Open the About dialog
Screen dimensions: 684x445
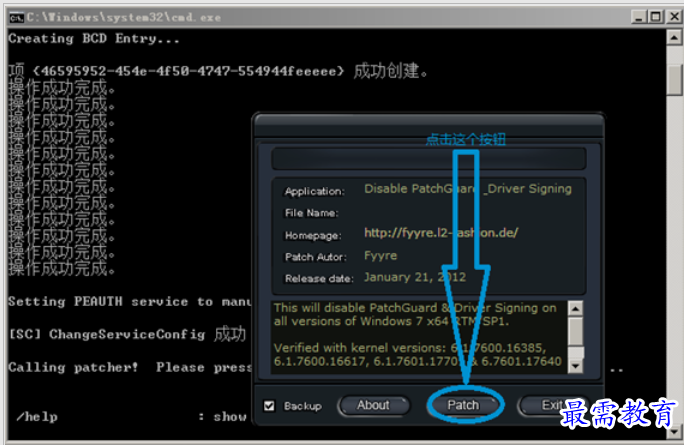(373, 405)
